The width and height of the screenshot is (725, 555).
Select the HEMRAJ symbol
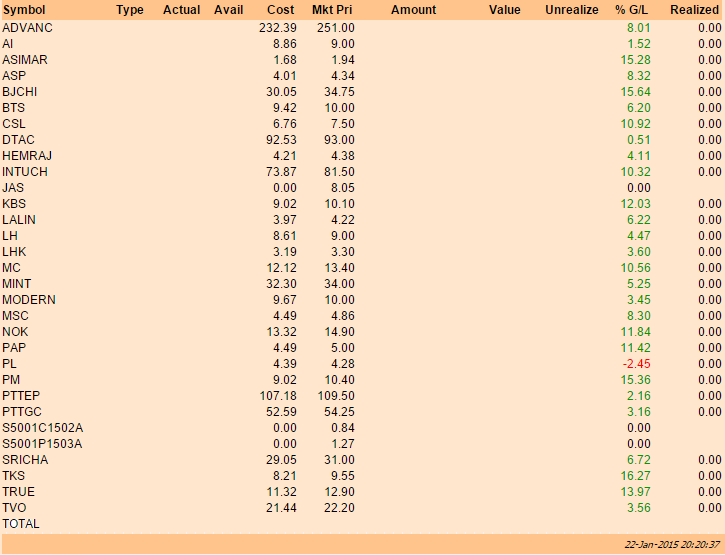[27, 156]
